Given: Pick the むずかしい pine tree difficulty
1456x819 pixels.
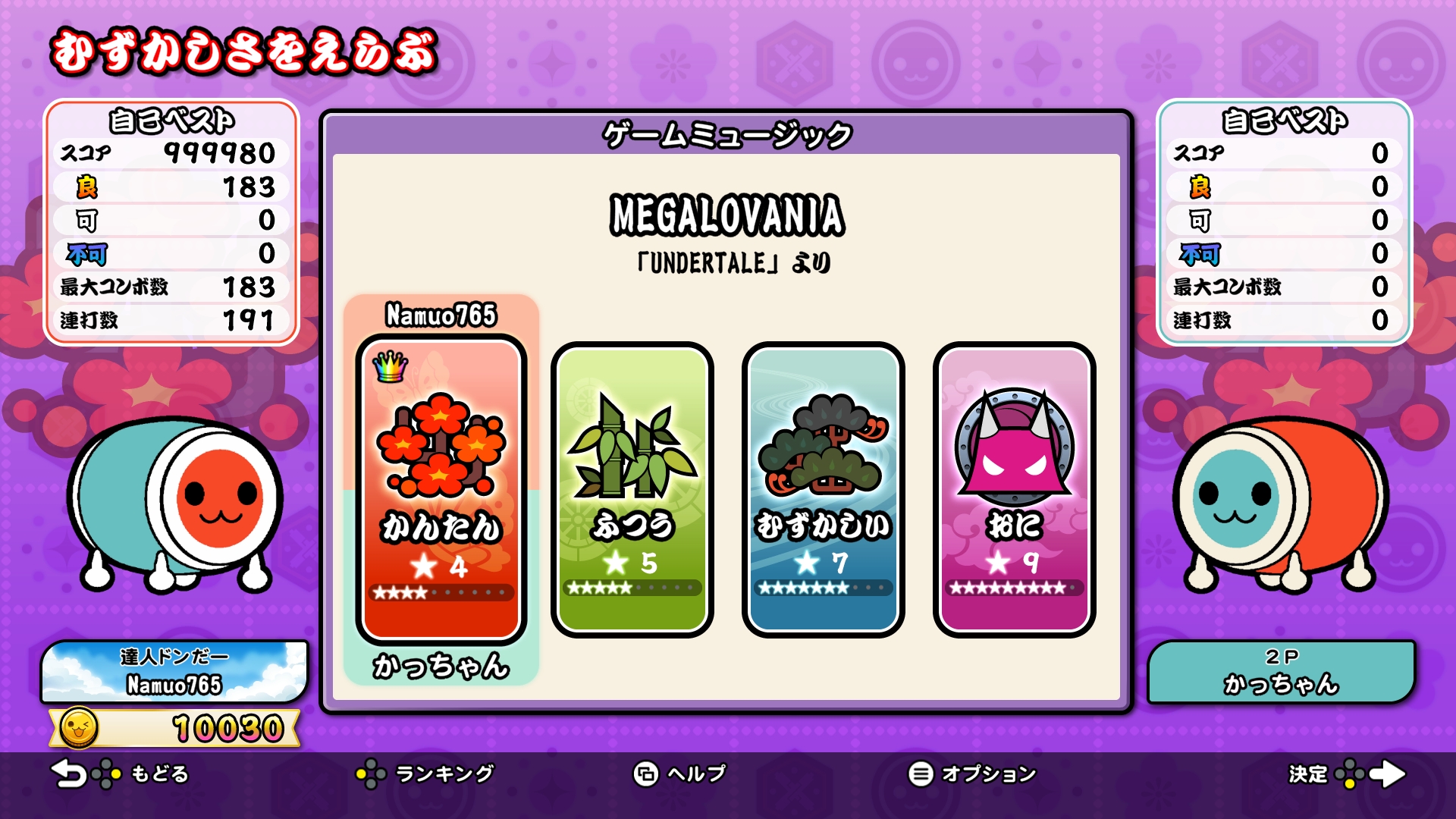Looking at the screenshot, I should (823, 489).
